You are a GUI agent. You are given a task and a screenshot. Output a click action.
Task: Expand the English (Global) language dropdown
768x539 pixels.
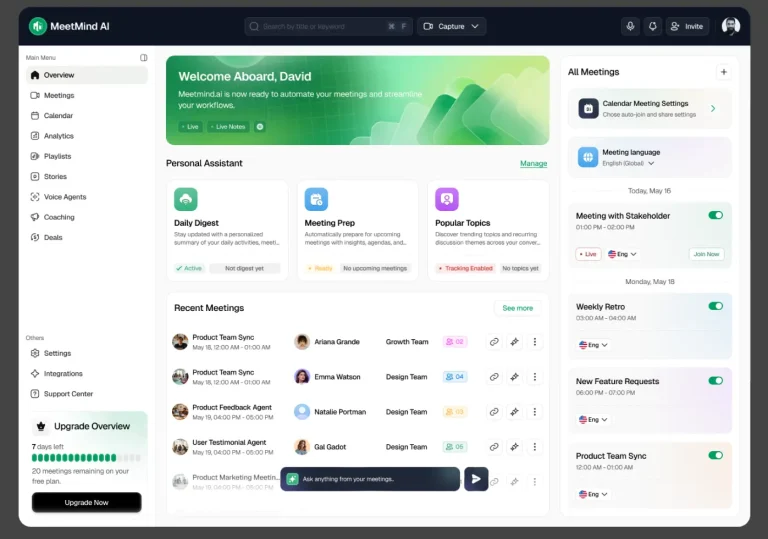click(x=628, y=163)
